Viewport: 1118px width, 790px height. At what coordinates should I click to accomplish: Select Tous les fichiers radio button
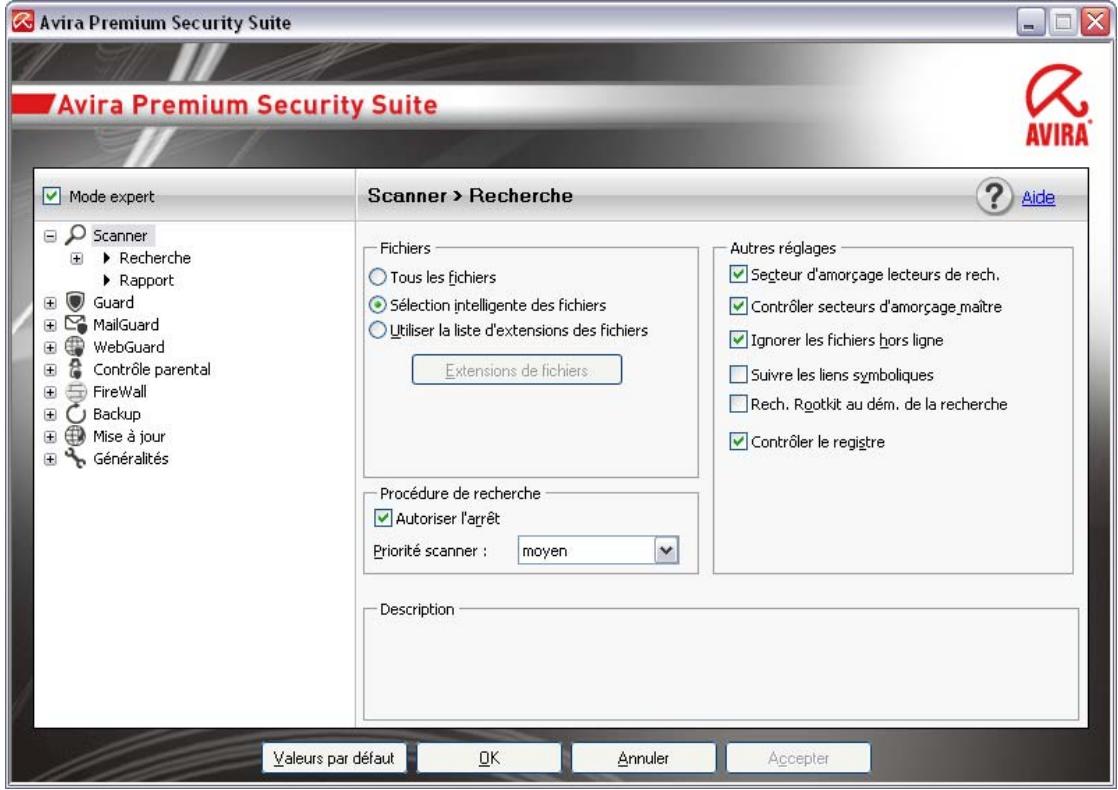click(x=377, y=277)
